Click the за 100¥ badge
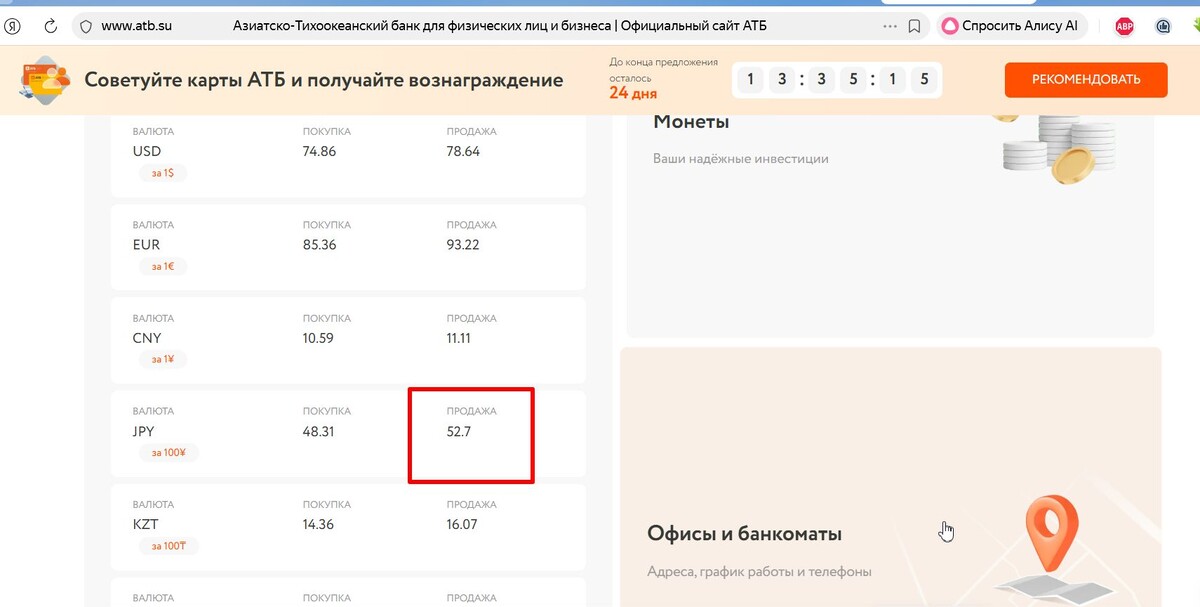The image size is (1200, 607). (169, 453)
